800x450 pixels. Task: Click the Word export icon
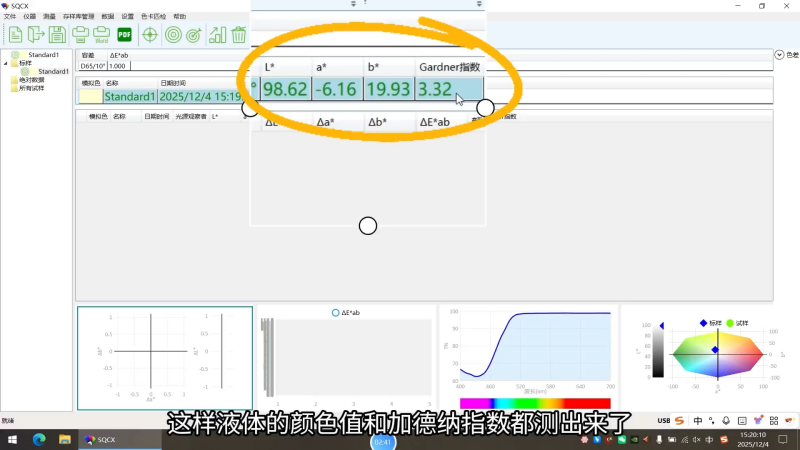point(102,35)
